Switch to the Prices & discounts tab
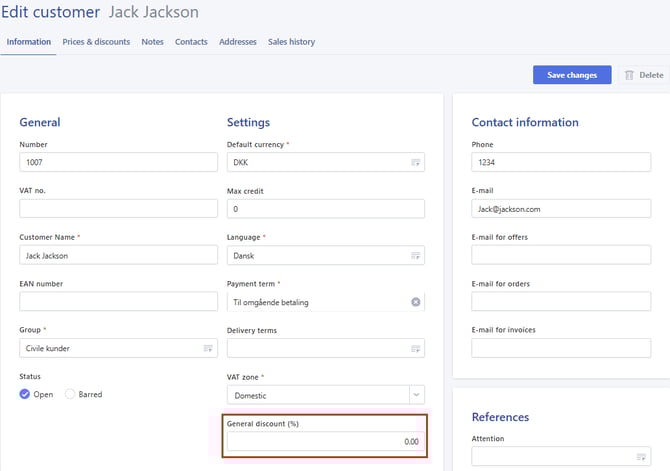Screen dimensions: 670x471 pos(96,42)
